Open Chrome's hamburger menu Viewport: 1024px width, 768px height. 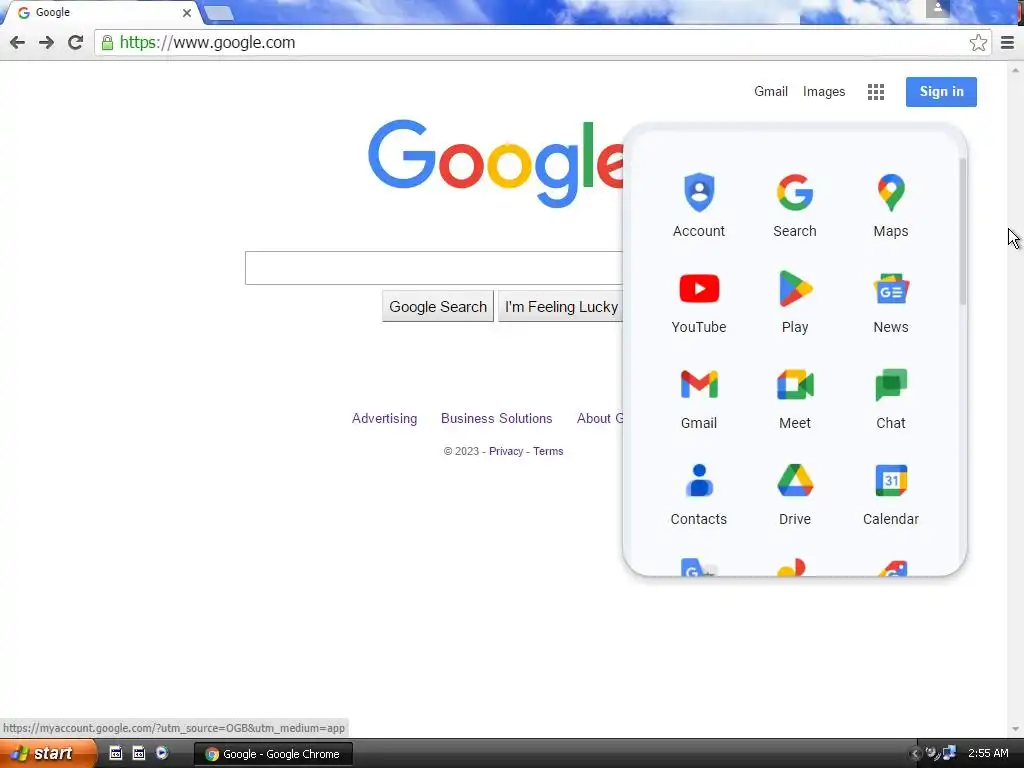pyautogui.click(x=1008, y=42)
